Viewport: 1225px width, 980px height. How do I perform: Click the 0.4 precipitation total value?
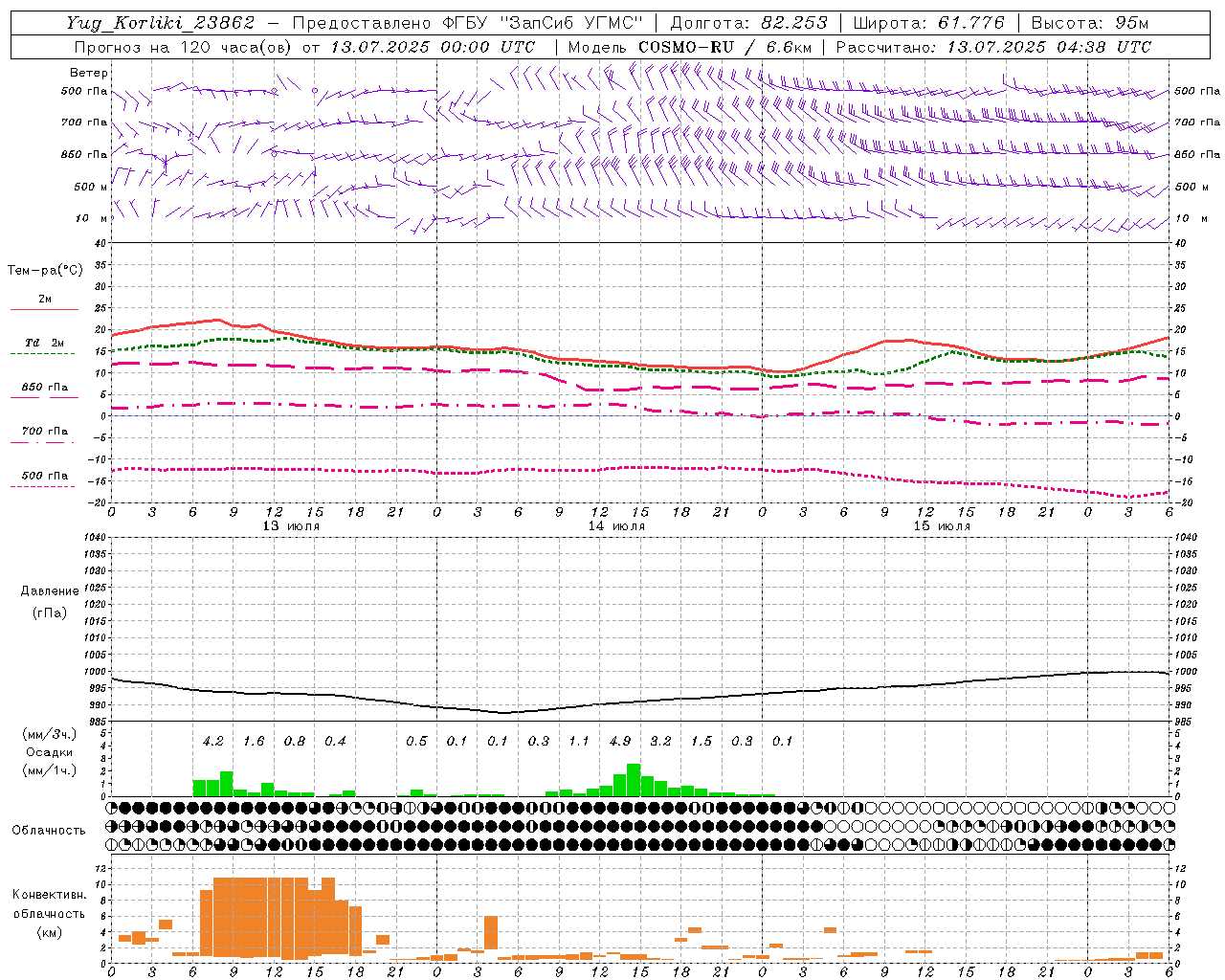(335, 741)
